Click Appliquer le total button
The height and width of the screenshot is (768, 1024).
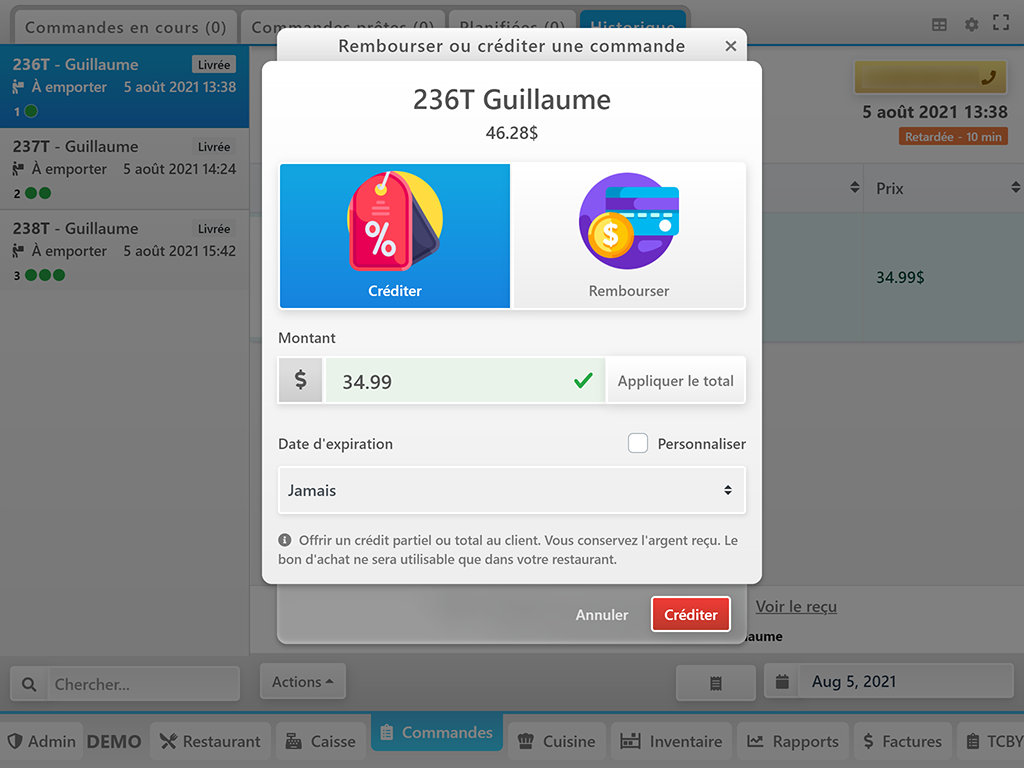click(675, 381)
